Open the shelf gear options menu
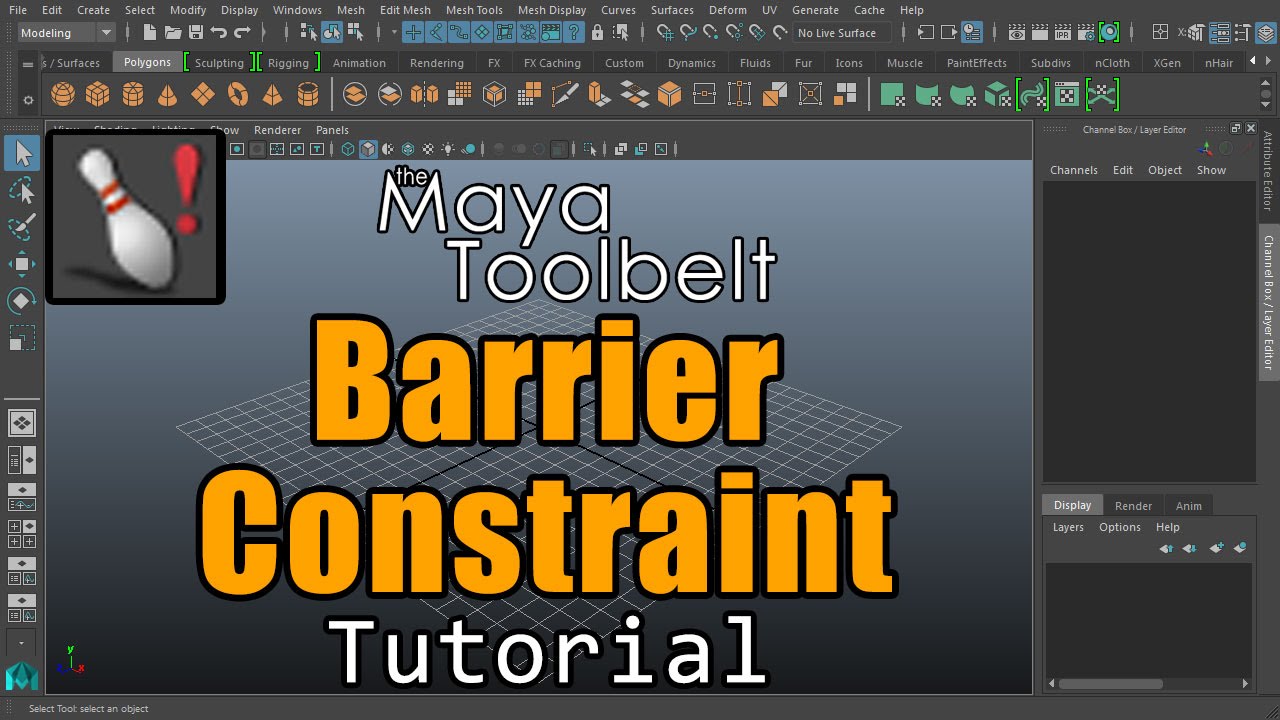Image resolution: width=1280 pixels, height=720 pixels. (x=28, y=100)
